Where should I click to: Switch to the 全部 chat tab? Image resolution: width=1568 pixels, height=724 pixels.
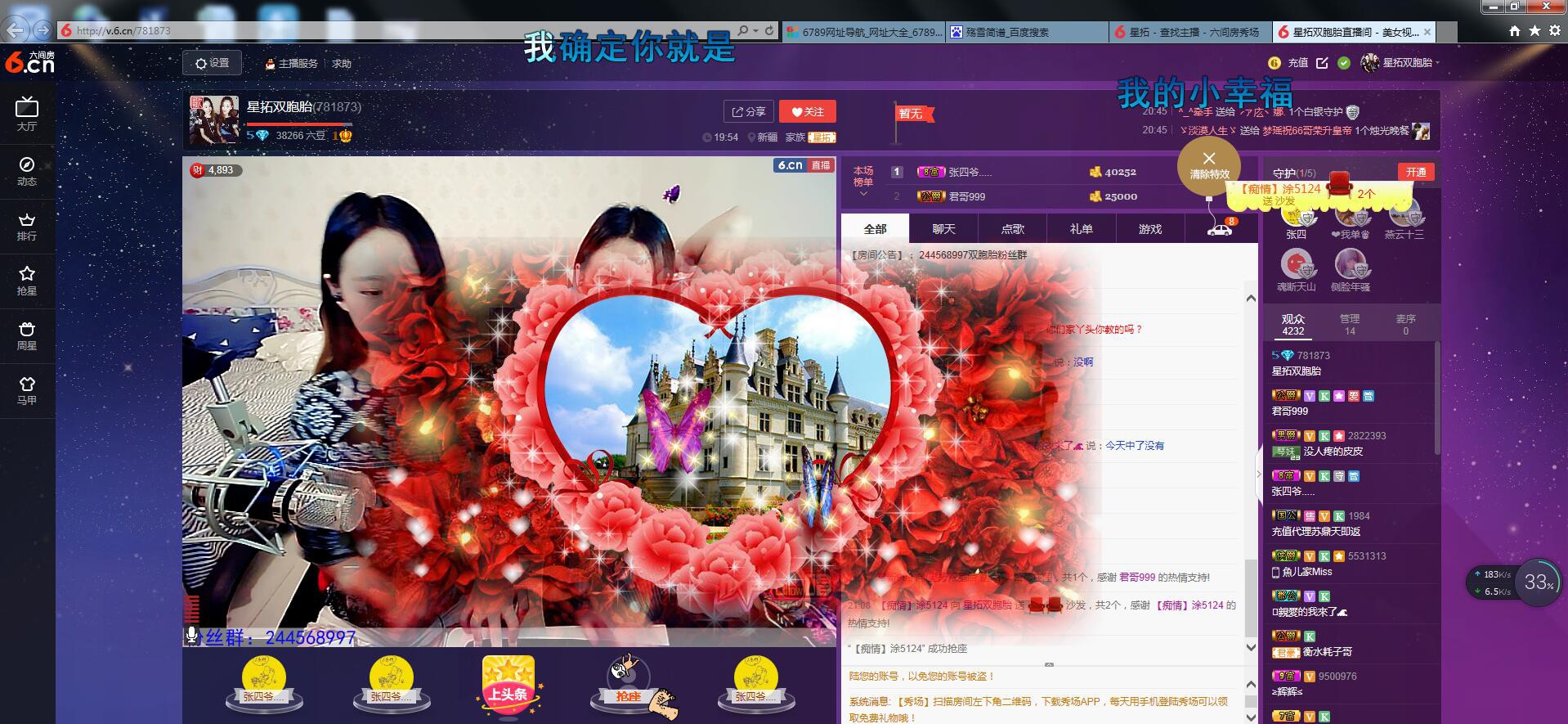point(876,228)
